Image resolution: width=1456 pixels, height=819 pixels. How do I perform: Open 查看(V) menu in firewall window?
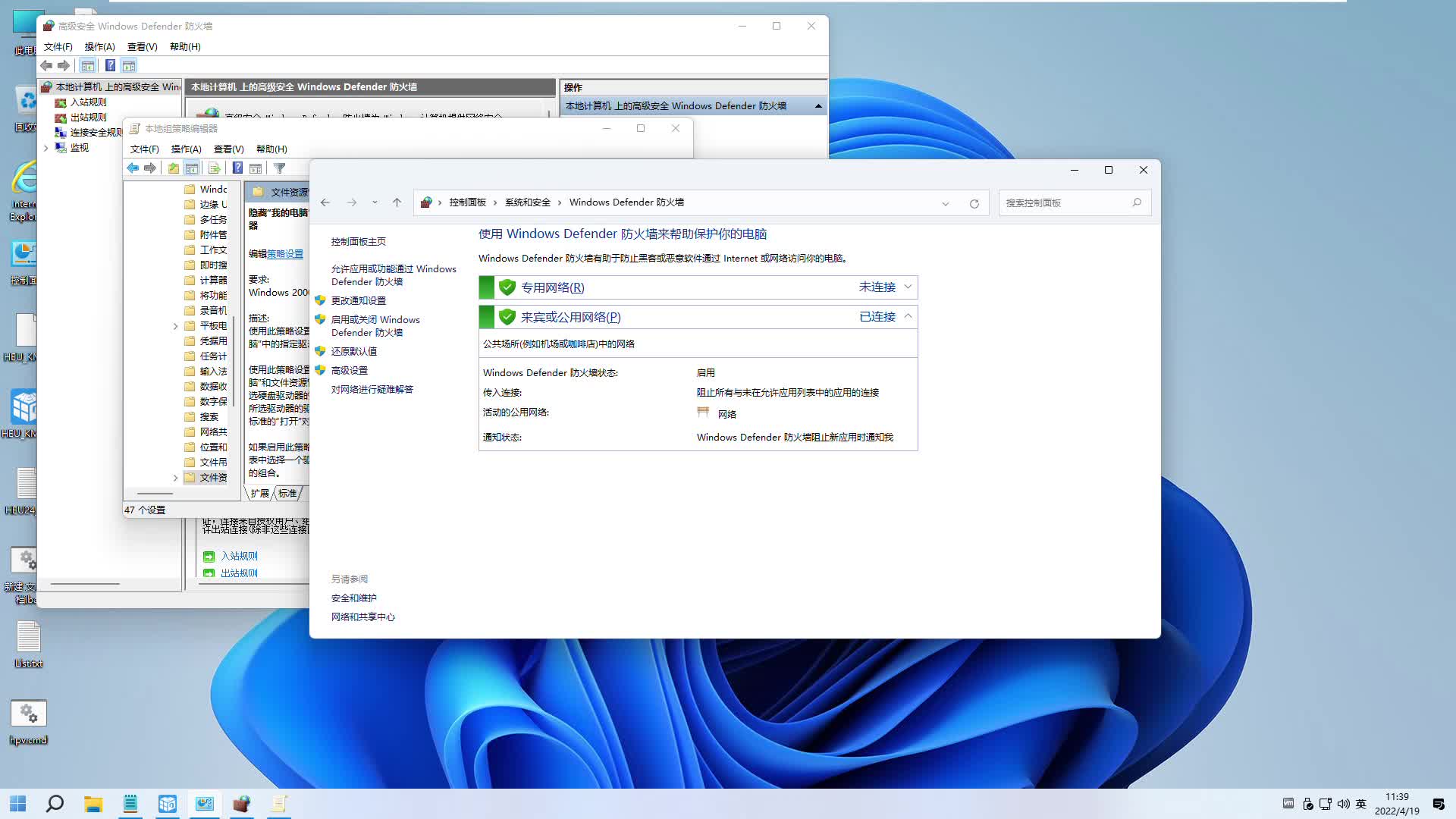pyautogui.click(x=143, y=47)
